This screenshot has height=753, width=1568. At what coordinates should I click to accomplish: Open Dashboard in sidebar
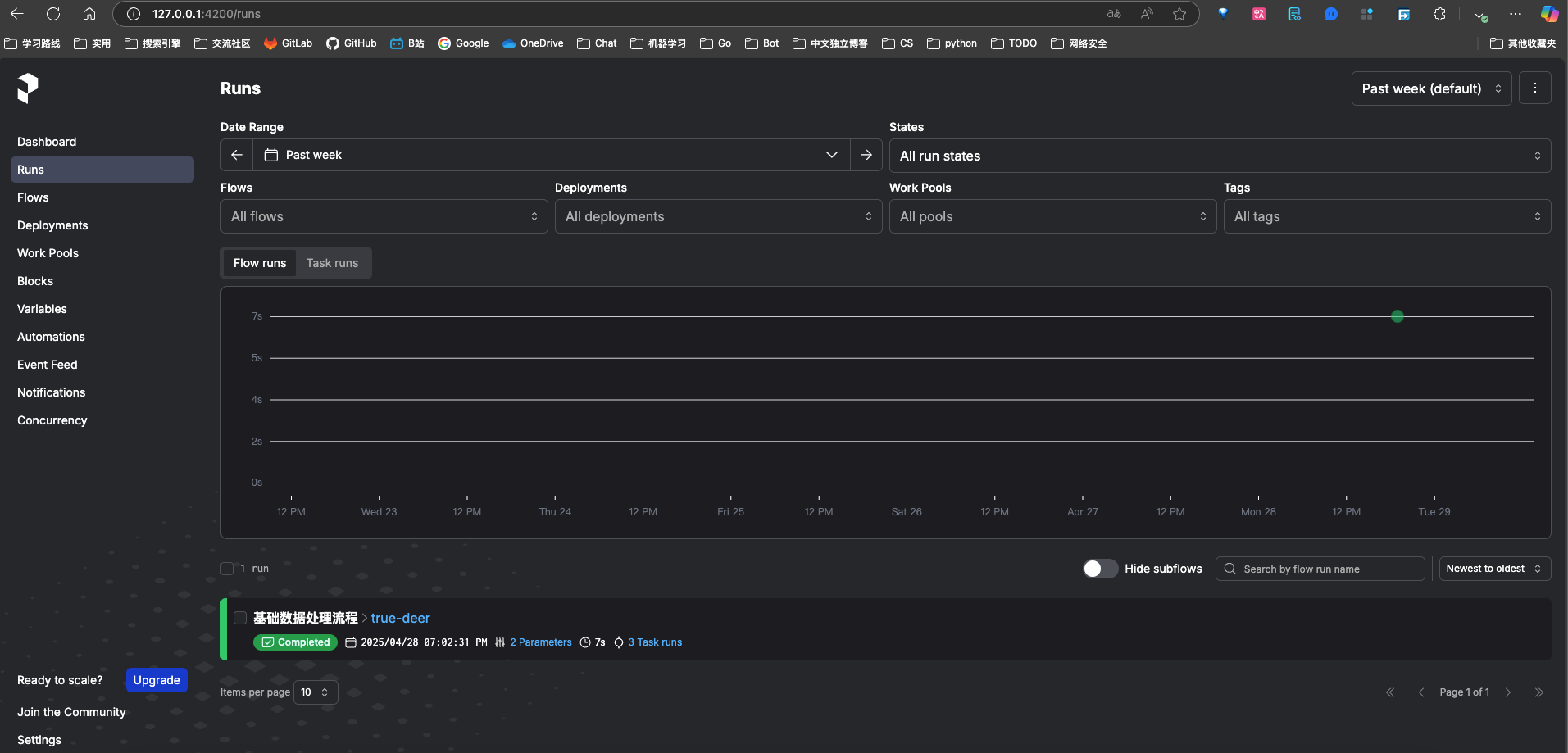click(x=102, y=142)
